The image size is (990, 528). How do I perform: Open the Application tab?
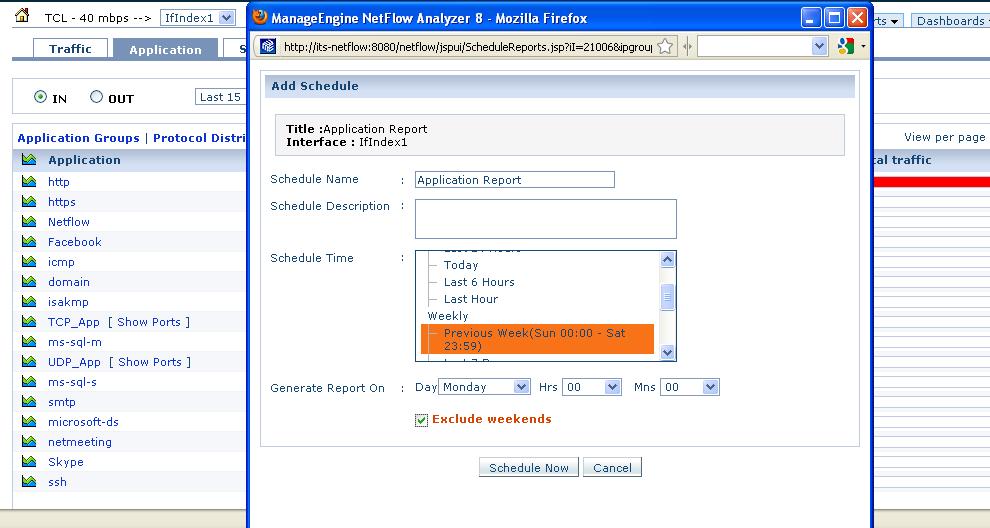[x=165, y=49]
